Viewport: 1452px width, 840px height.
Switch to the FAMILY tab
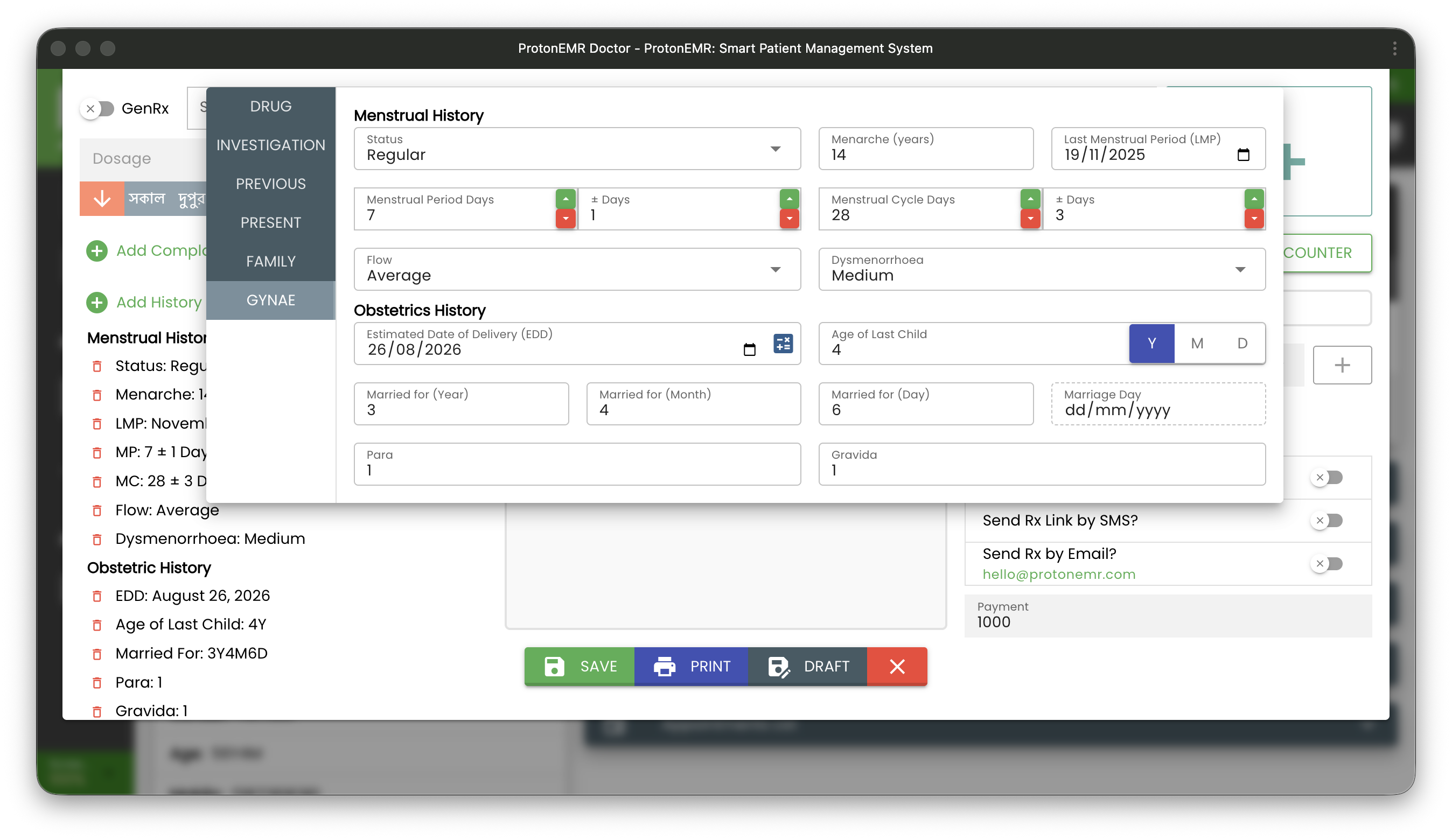pos(270,261)
